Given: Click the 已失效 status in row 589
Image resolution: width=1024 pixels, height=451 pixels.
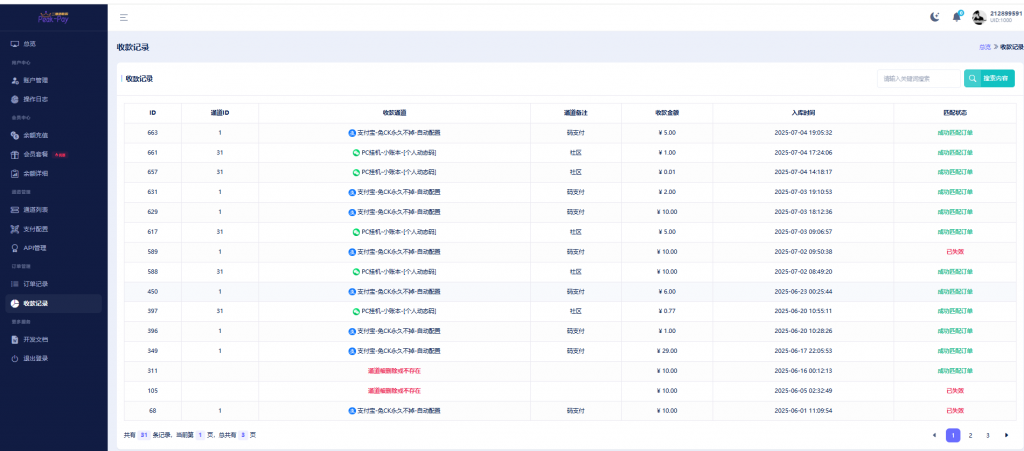Looking at the screenshot, I should 955,252.
